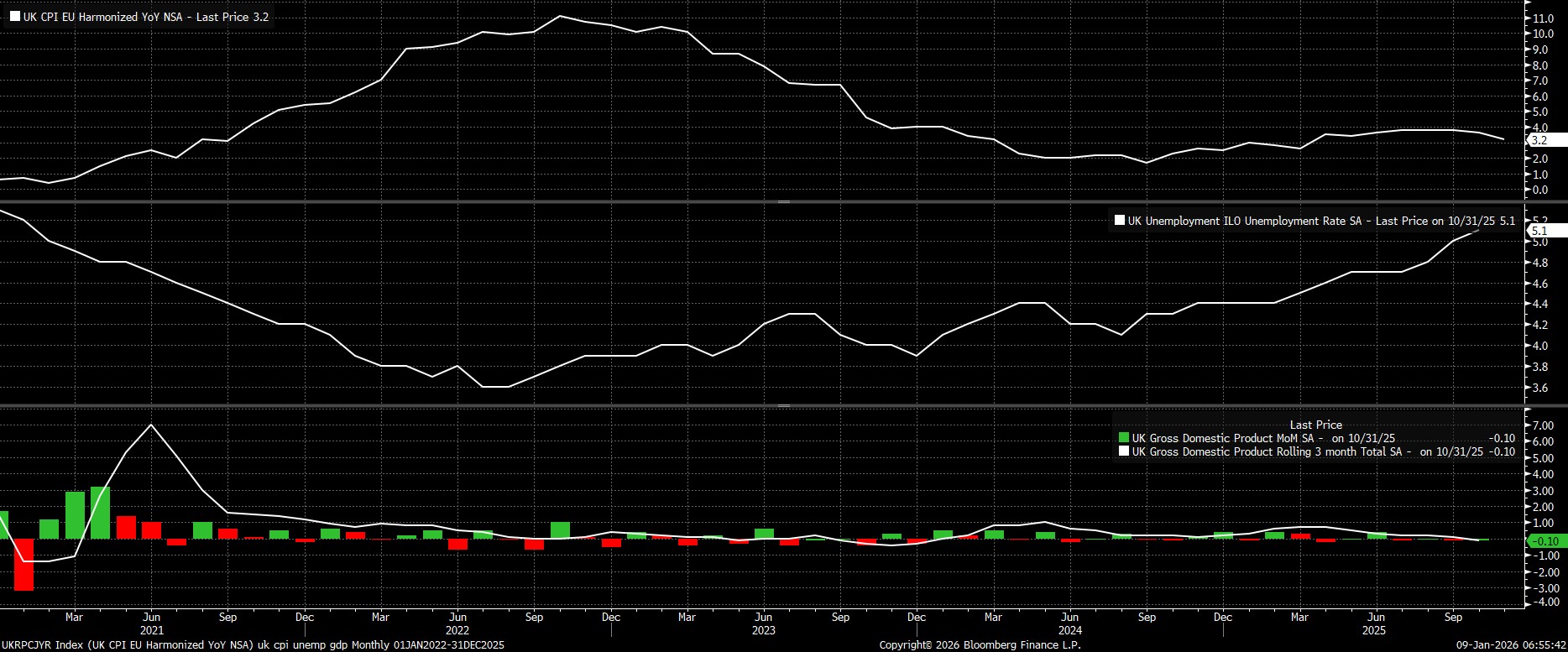Viewport: 1568px width, 652px height.
Task: Click the 2025 year label on the time axis
Action: (1373, 630)
